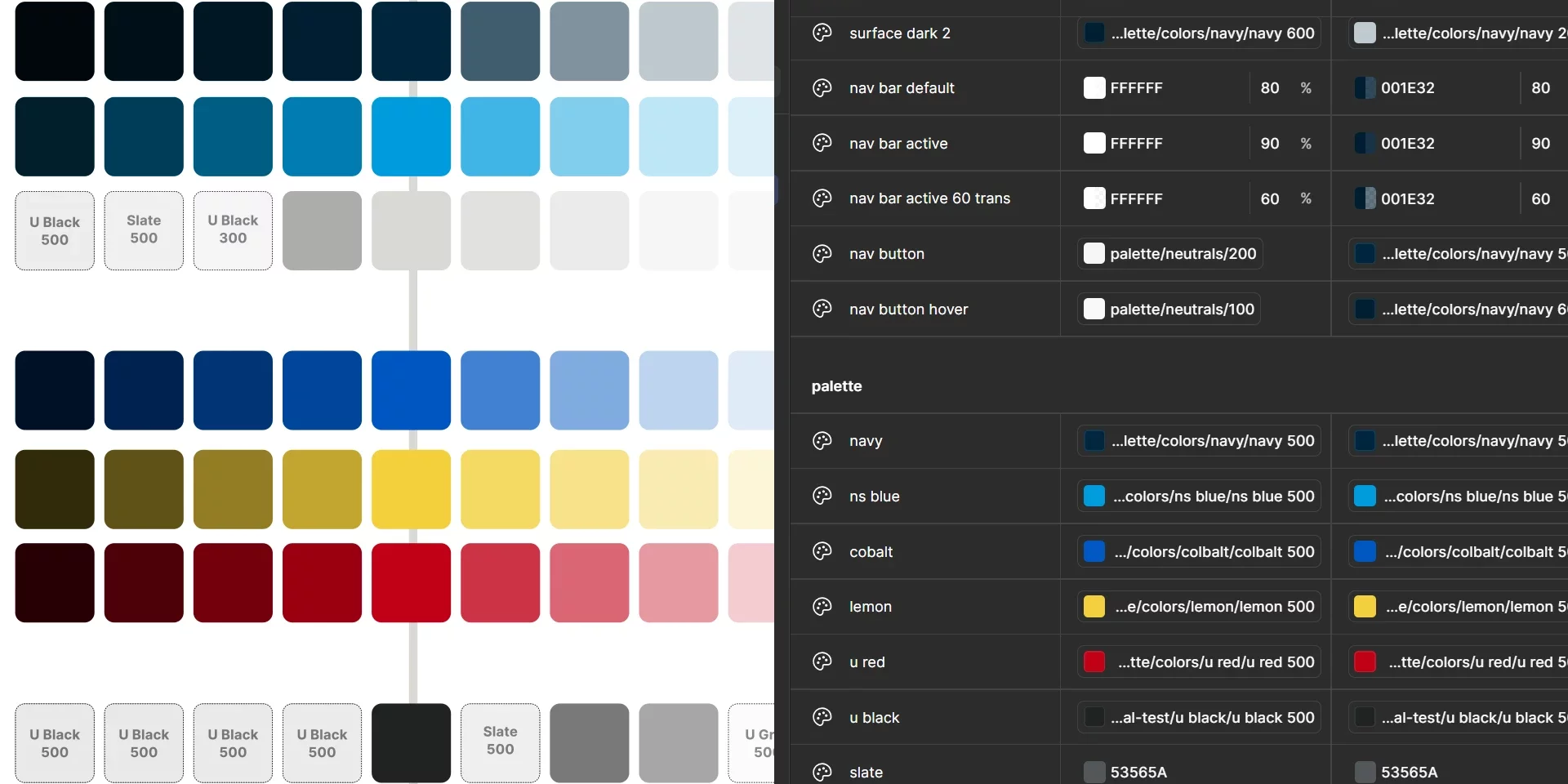Click the white swatch for nav bar active
Viewport: 1568px width, 784px height.
click(1094, 143)
